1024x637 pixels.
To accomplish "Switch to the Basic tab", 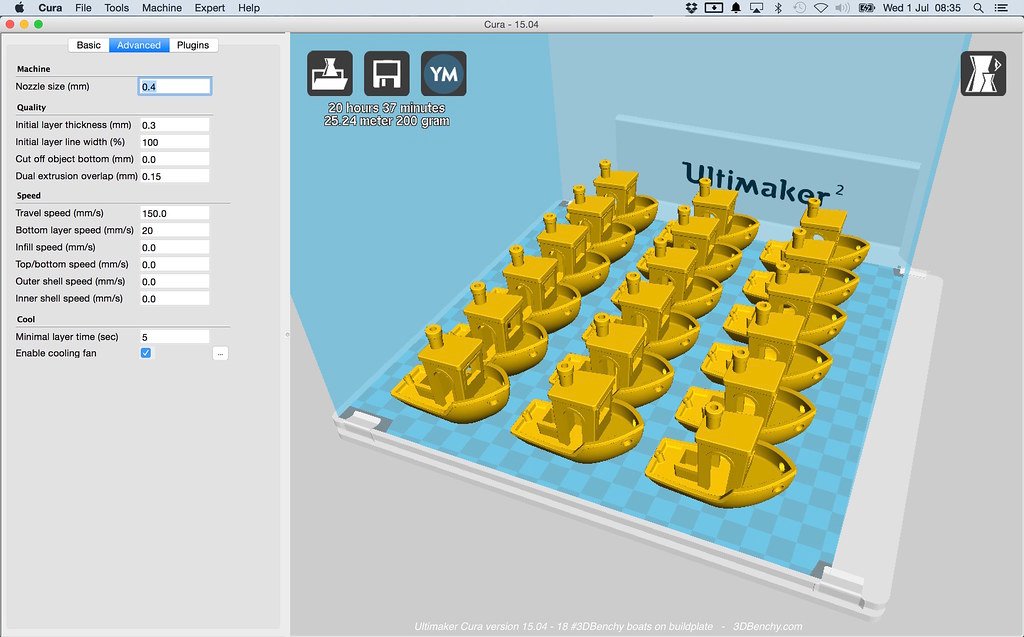I will tap(89, 45).
